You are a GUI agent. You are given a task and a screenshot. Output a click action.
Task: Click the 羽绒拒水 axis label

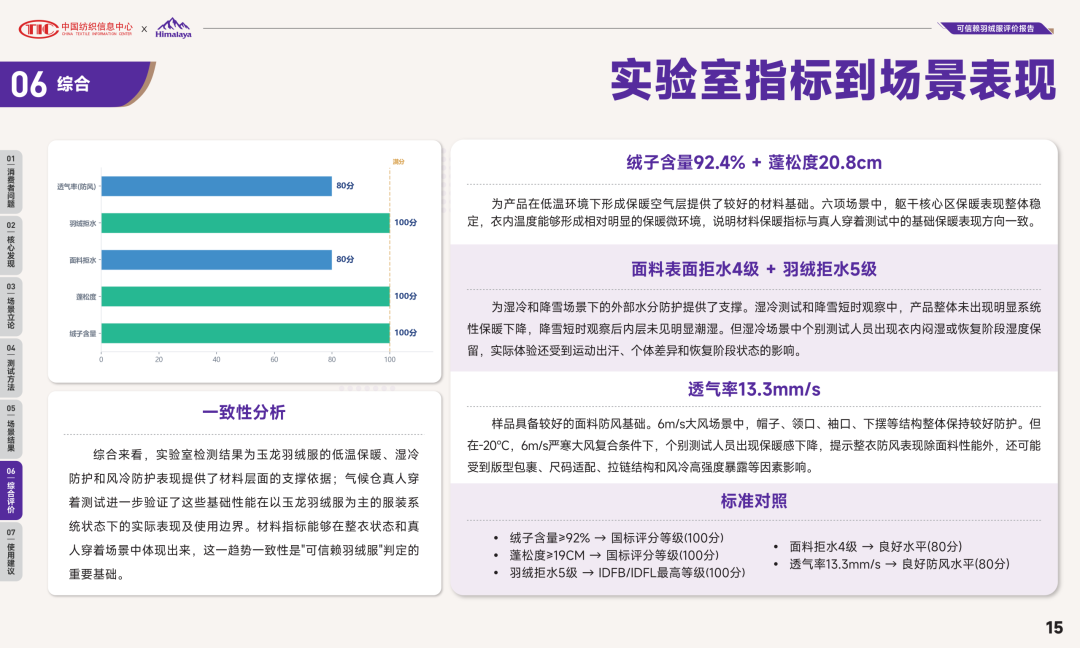[x=83, y=223]
